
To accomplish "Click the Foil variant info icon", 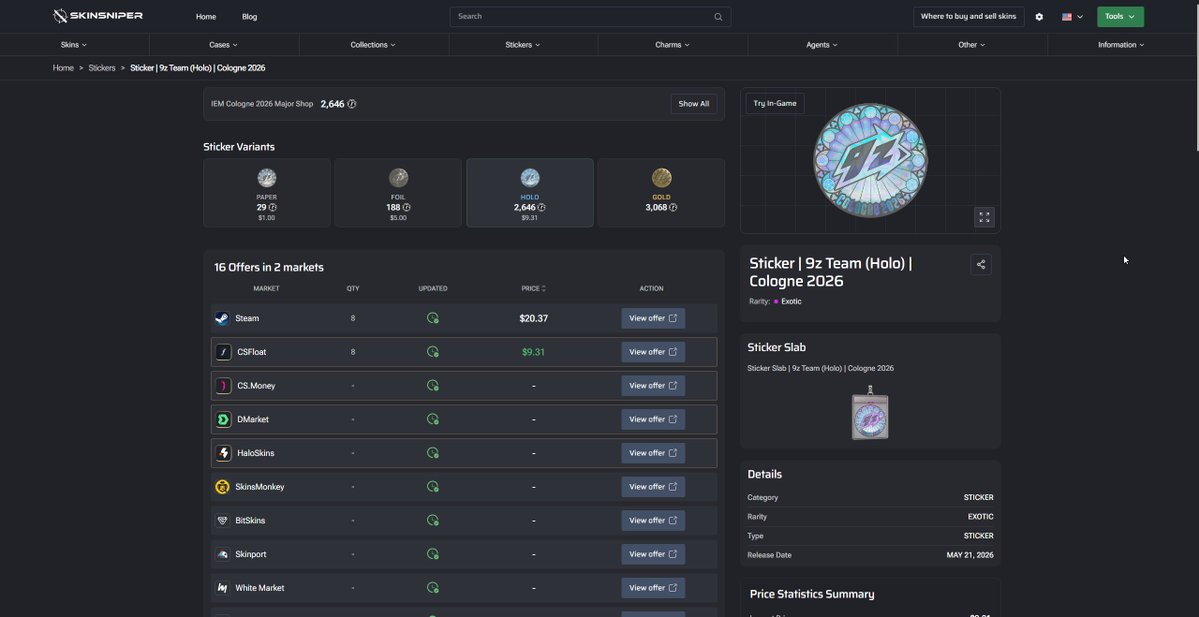I will coord(407,207).
